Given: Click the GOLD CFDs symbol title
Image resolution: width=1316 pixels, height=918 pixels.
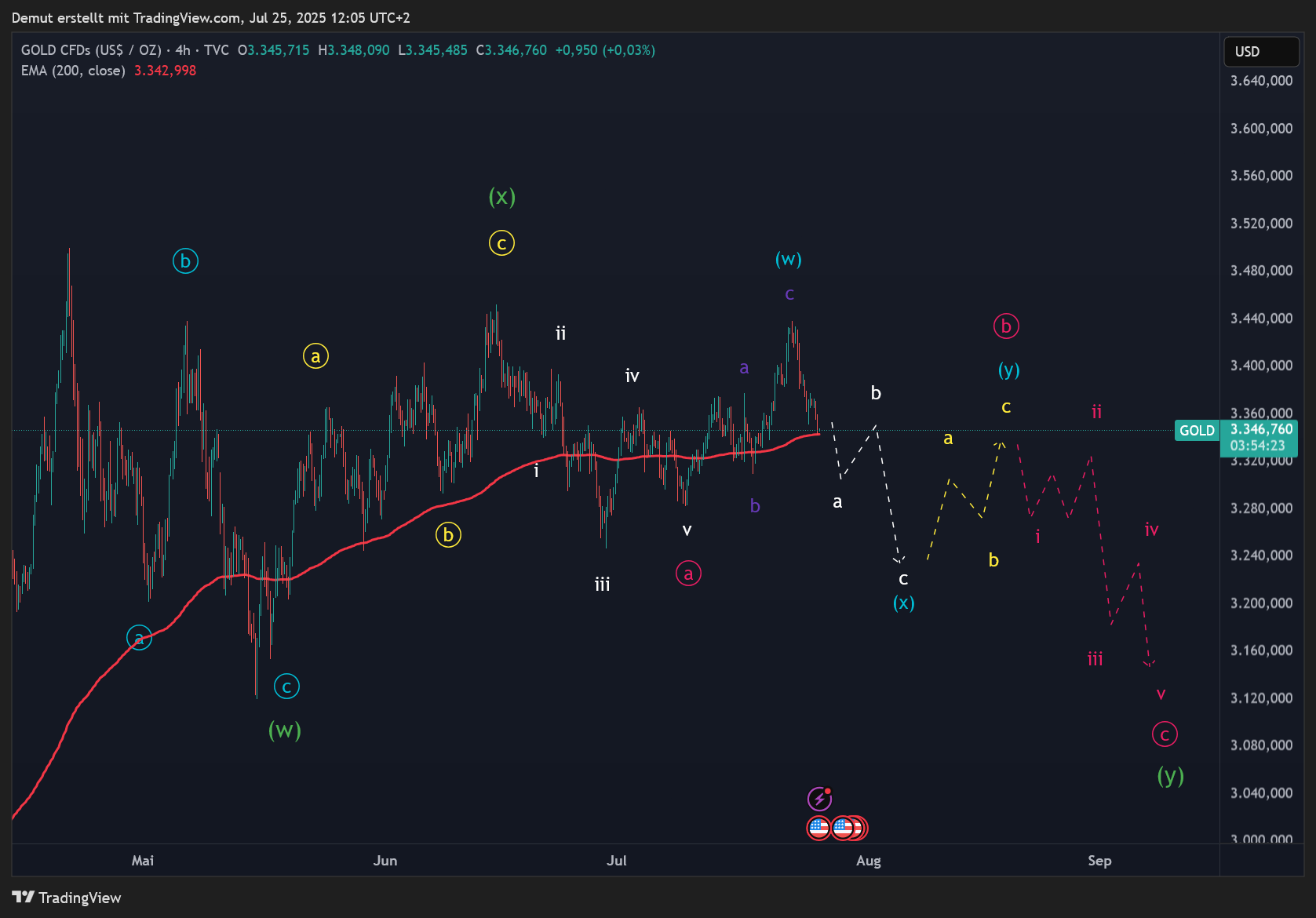Looking at the screenshot, I should 90,50.
